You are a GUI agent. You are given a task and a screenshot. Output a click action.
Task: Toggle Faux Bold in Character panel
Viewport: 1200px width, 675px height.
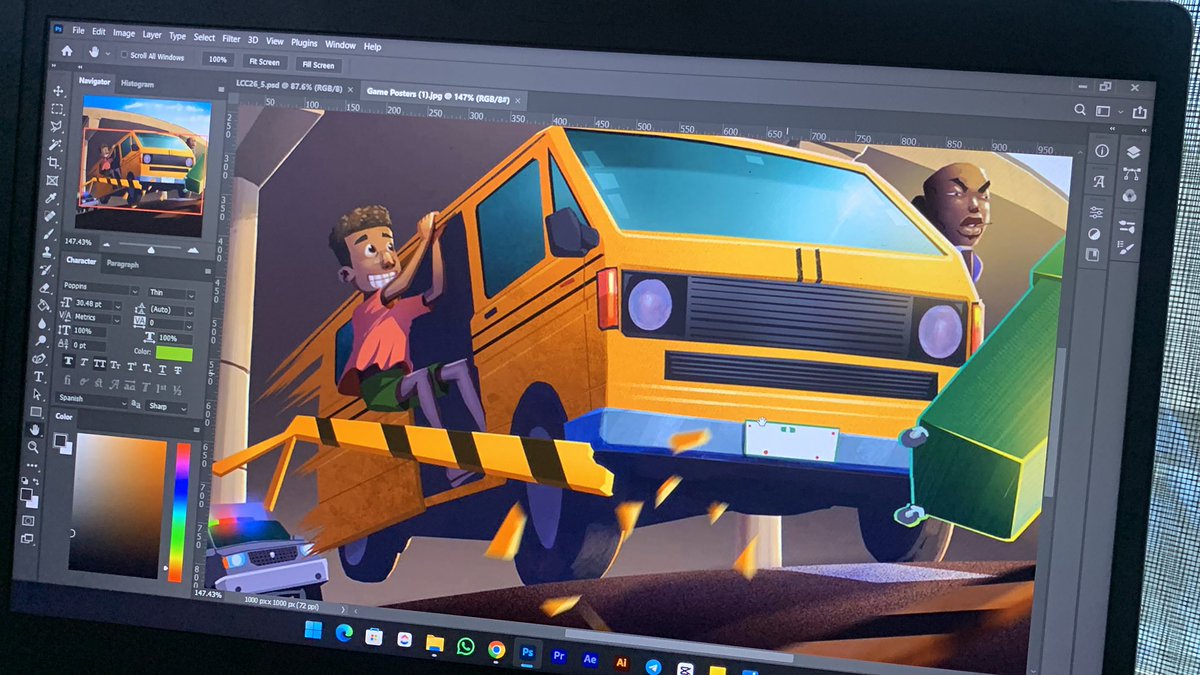point(69,361)
